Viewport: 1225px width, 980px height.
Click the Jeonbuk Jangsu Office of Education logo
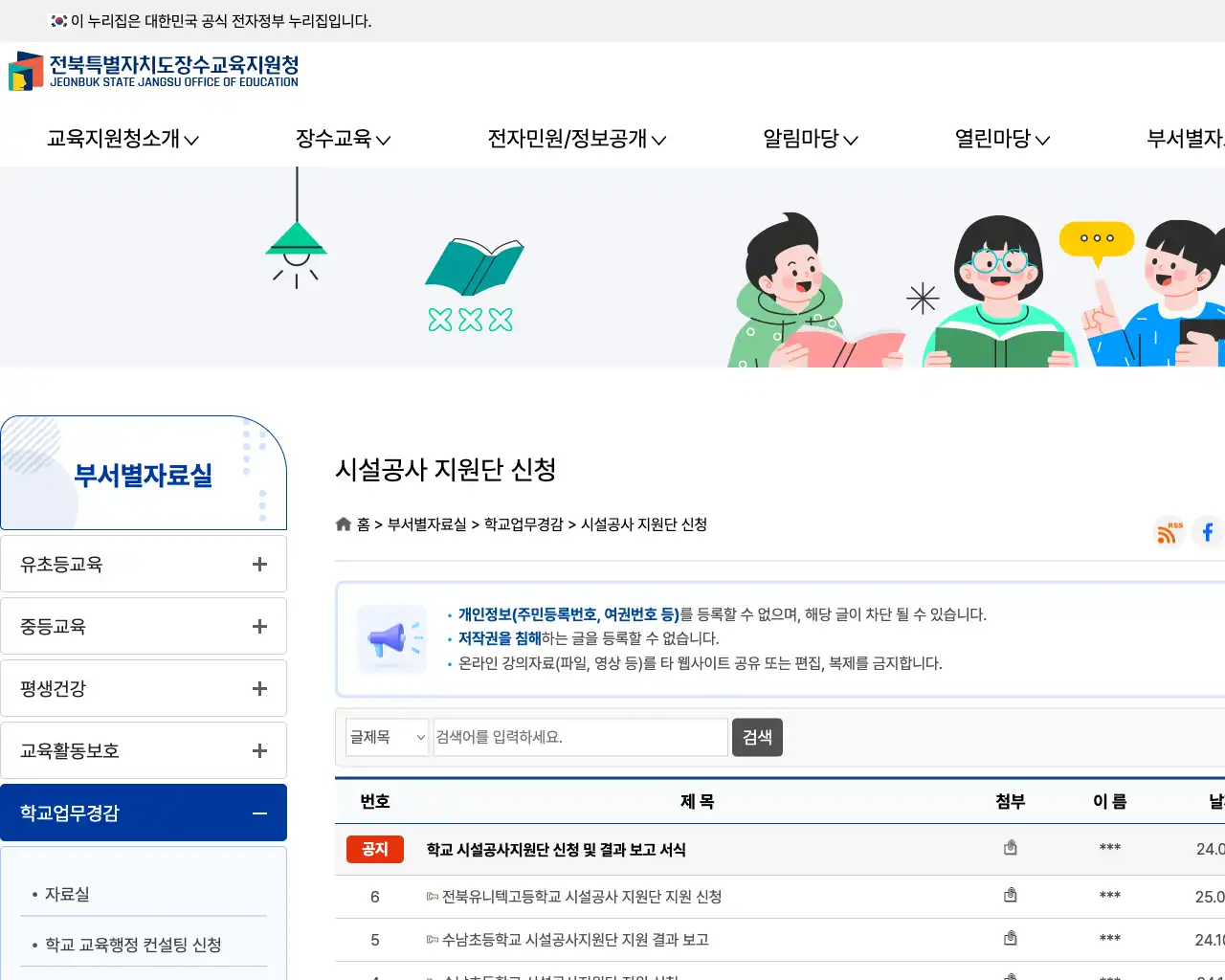(153, 72)
